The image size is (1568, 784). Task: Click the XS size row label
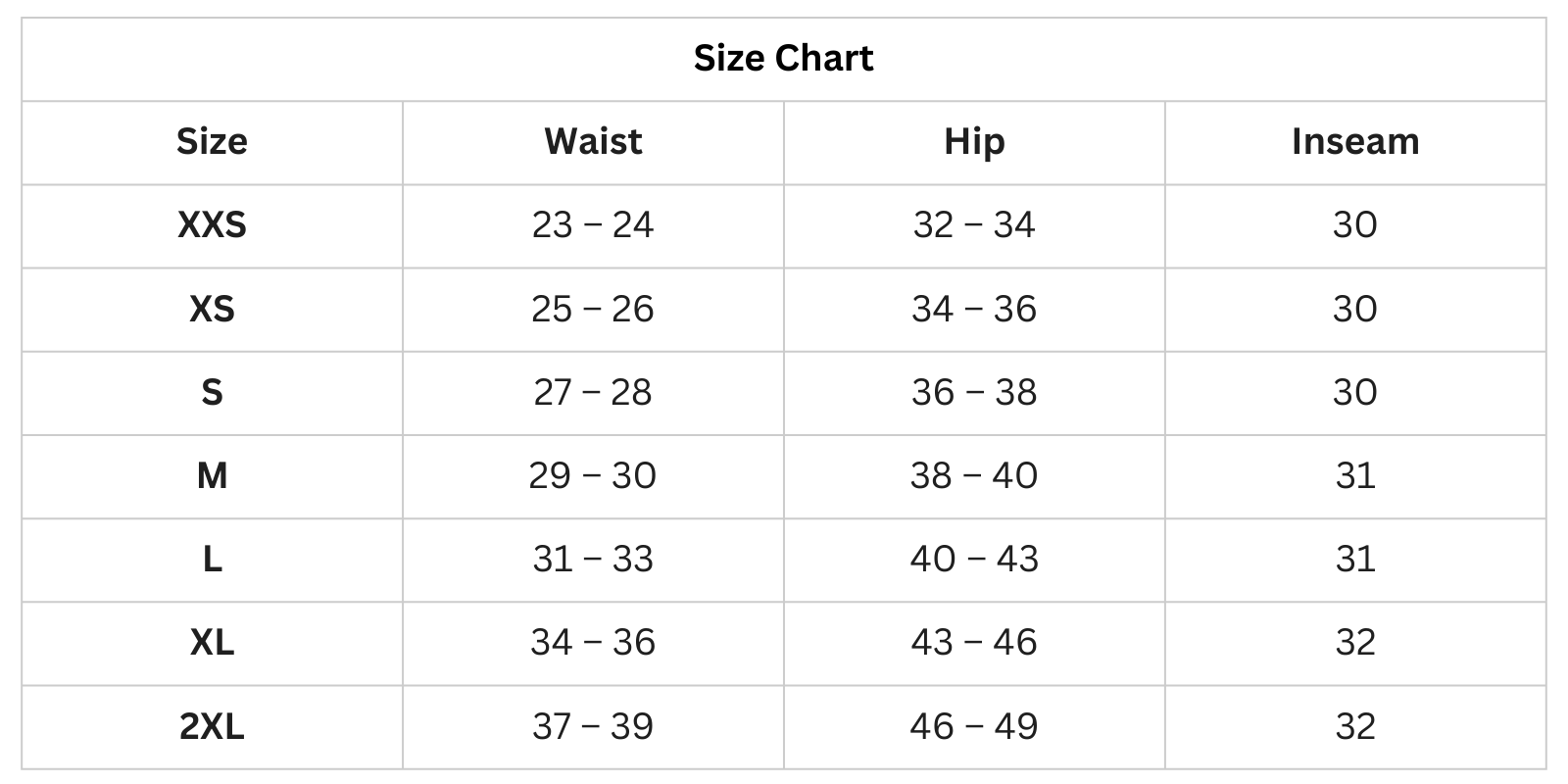tap(212, 310)
